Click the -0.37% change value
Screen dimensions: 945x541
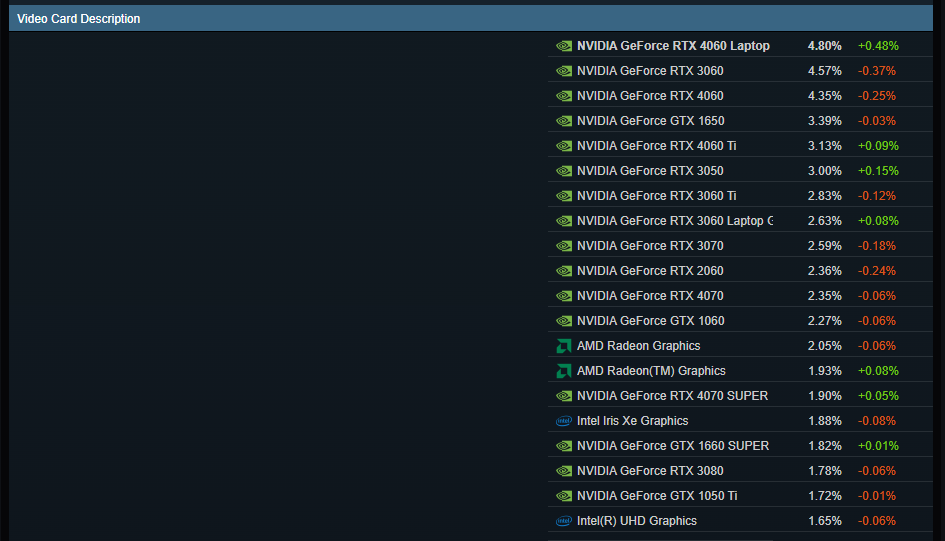click(877, 71)
